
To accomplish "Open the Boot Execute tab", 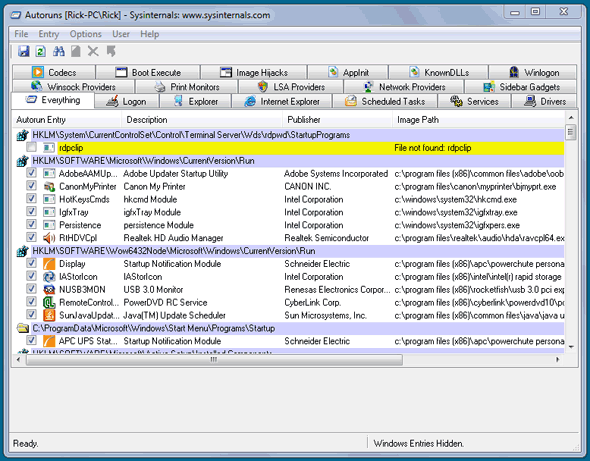I will 148,72.
